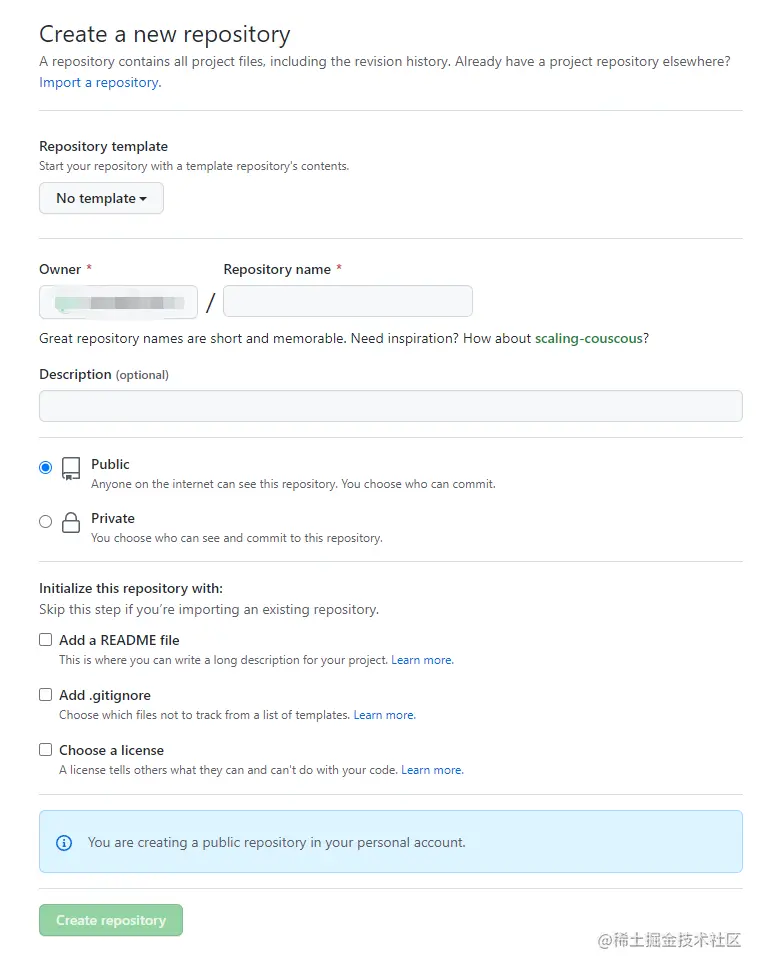Open Learn more link for .gitignore
This screenshot has width=766, height=974.
(384, 715)
